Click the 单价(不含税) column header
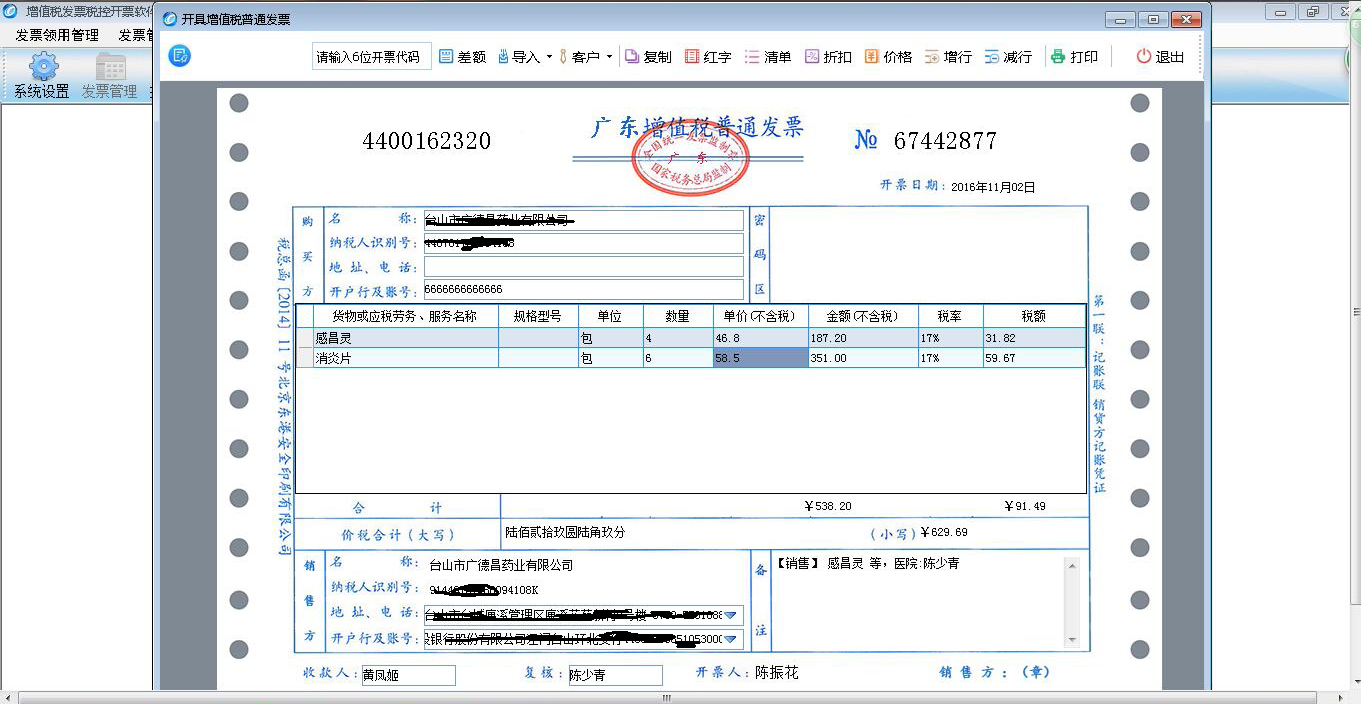This screenshot has height=704, width=1361. coord(760,316)
